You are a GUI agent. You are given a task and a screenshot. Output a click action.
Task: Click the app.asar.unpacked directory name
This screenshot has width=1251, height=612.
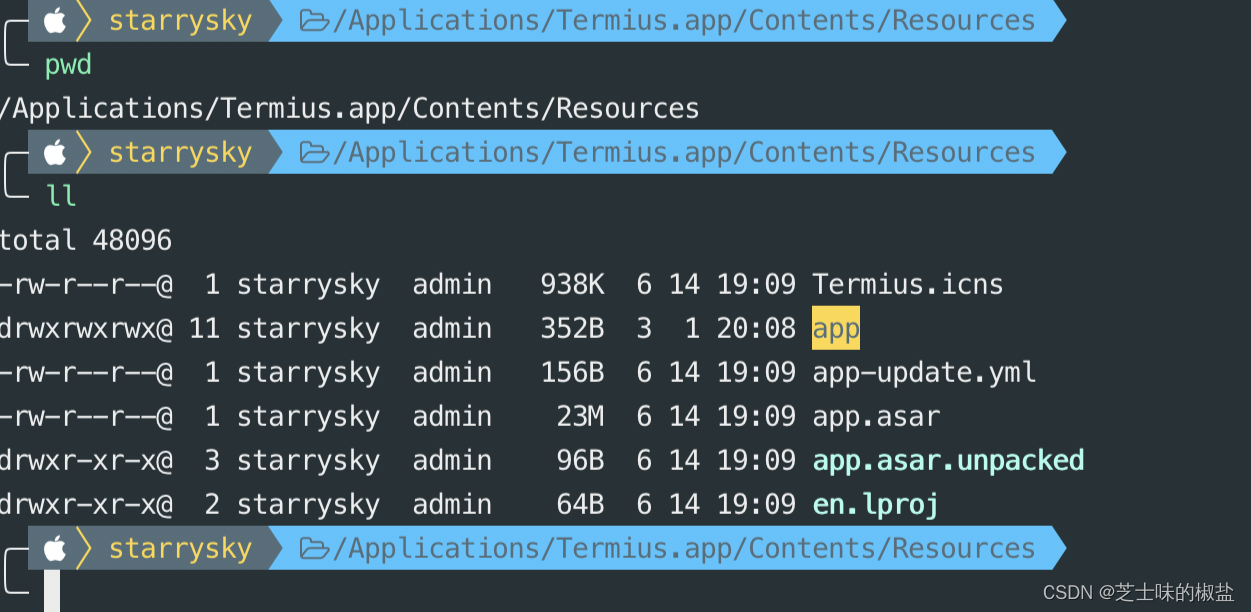[x=948, y=461]
